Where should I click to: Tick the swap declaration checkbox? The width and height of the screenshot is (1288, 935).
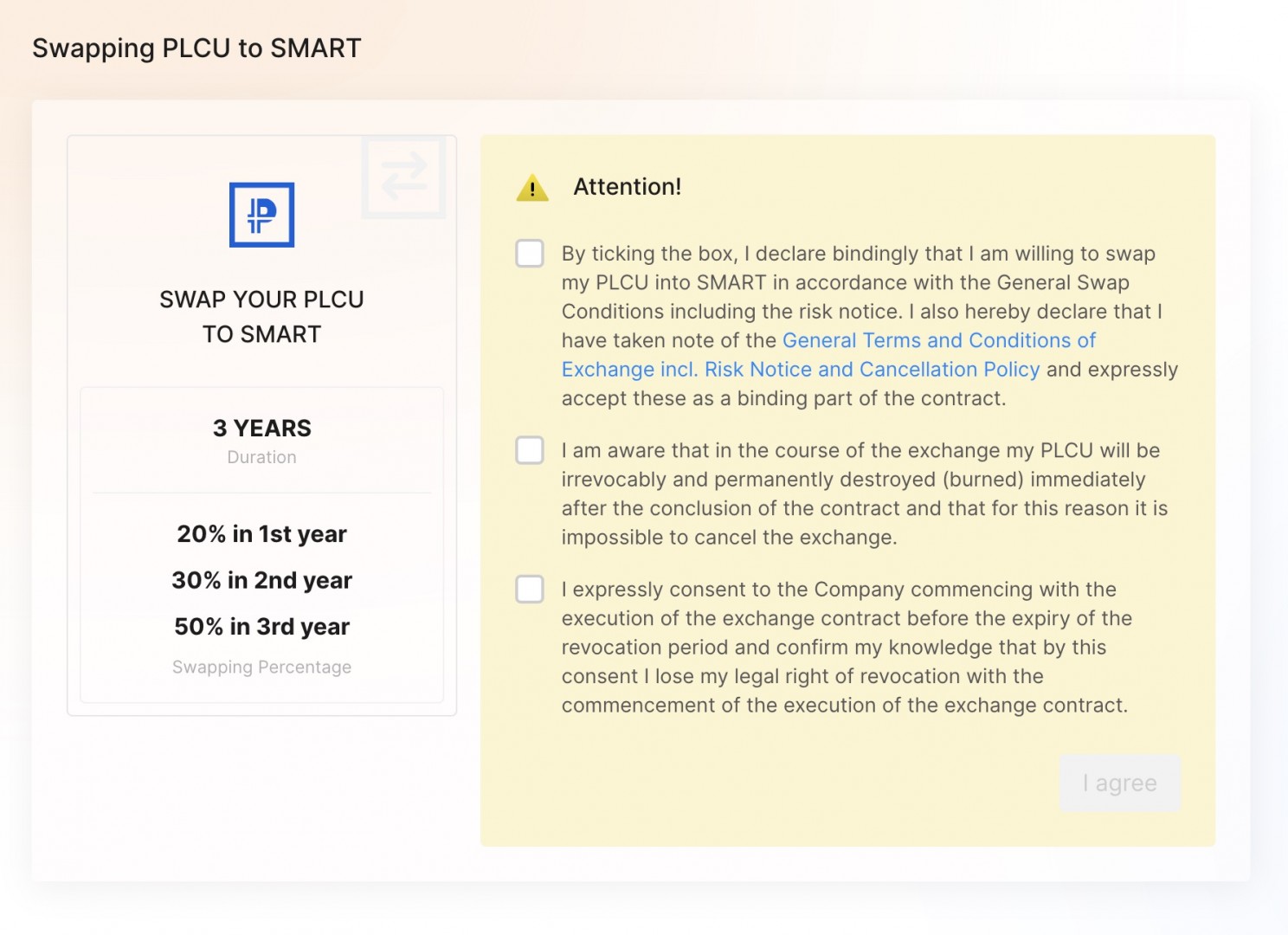click(x=530, y=254)
